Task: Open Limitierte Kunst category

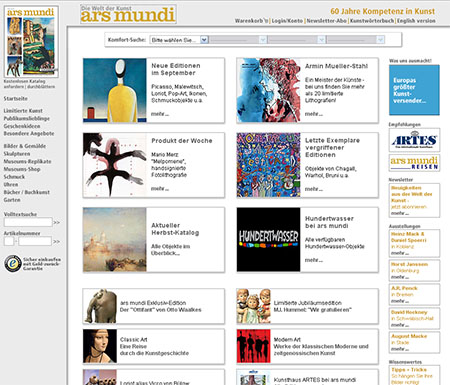Action: [23, 111]
